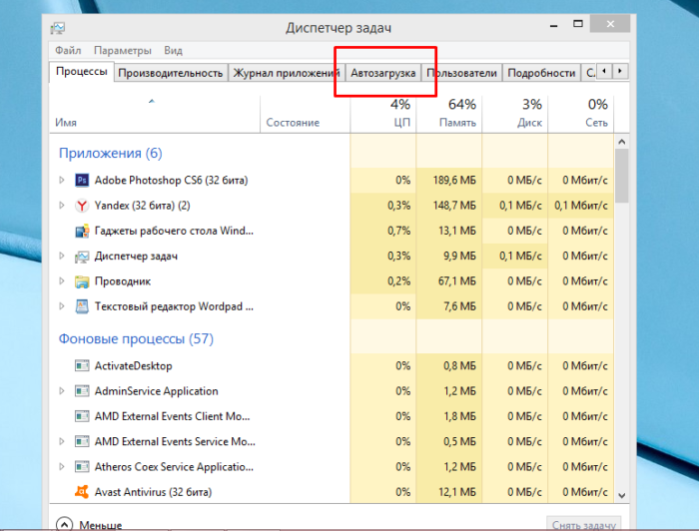
Task: Select the desktop gadgets process icon
Action: pyautogui.click(x=82, y=231)
